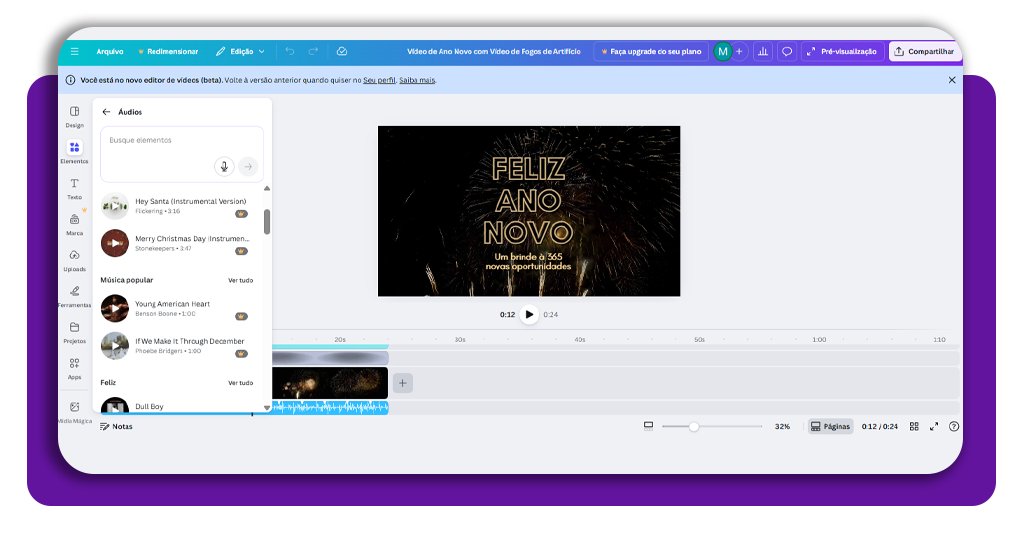Open the Design sidebar tab
The width and height of the screenshot is (1024, 536).
tap(74, 117)
